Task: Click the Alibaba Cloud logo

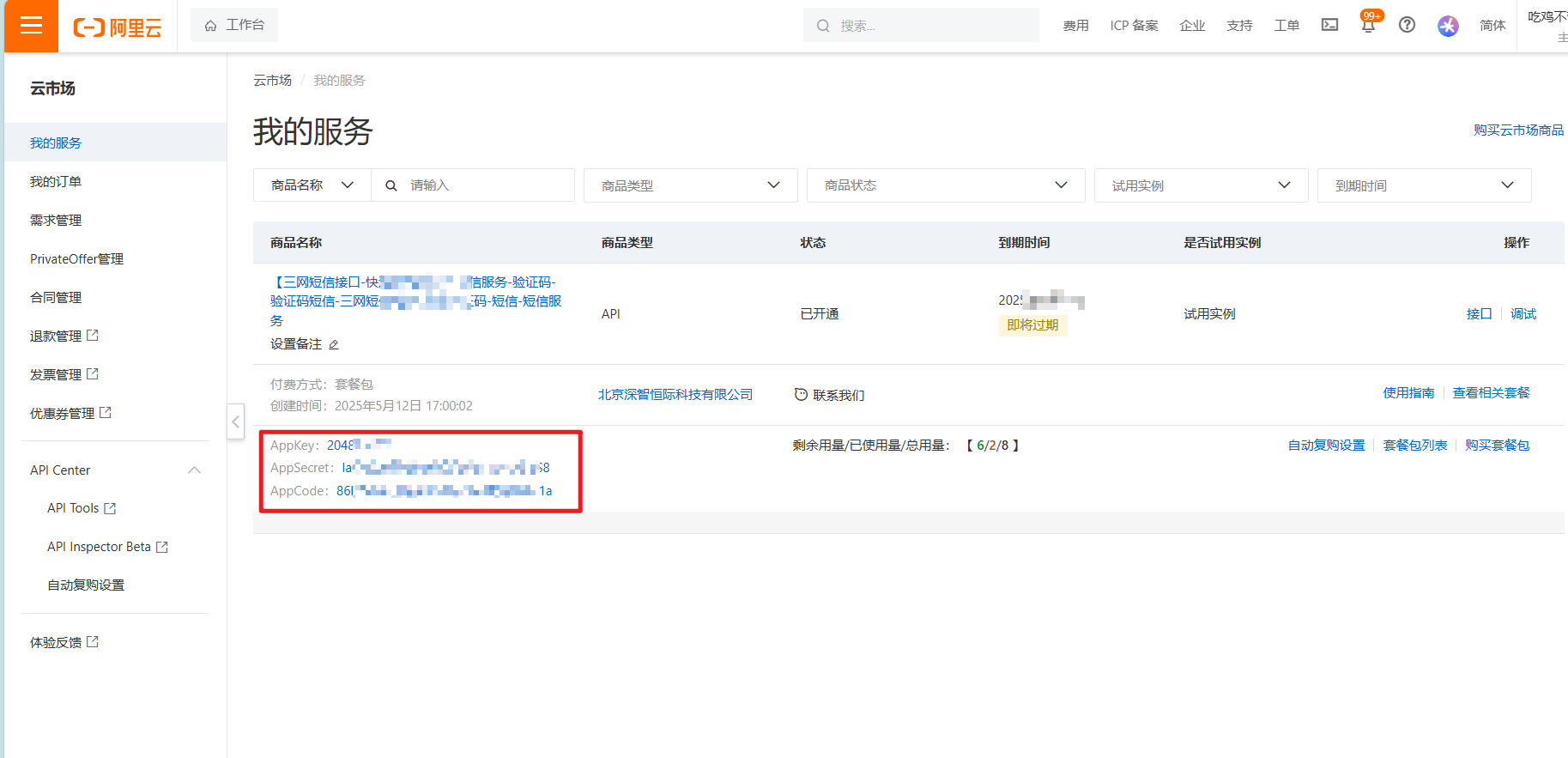Action: click(118, 27)
